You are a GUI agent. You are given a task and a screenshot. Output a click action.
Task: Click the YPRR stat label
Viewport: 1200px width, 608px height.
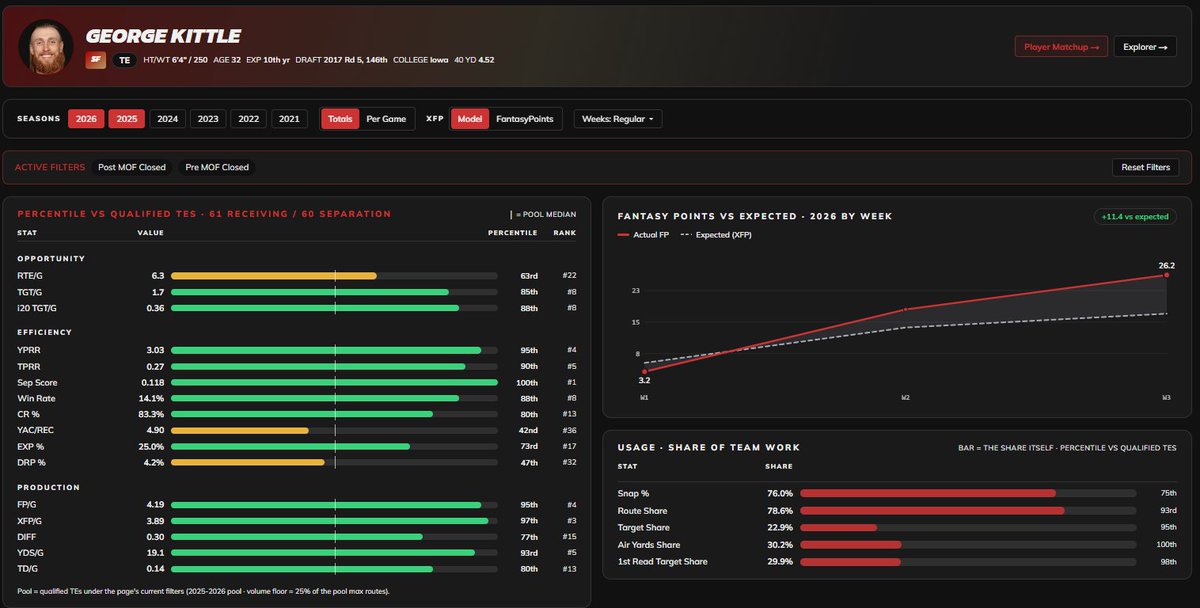click(x=28, y=350)
